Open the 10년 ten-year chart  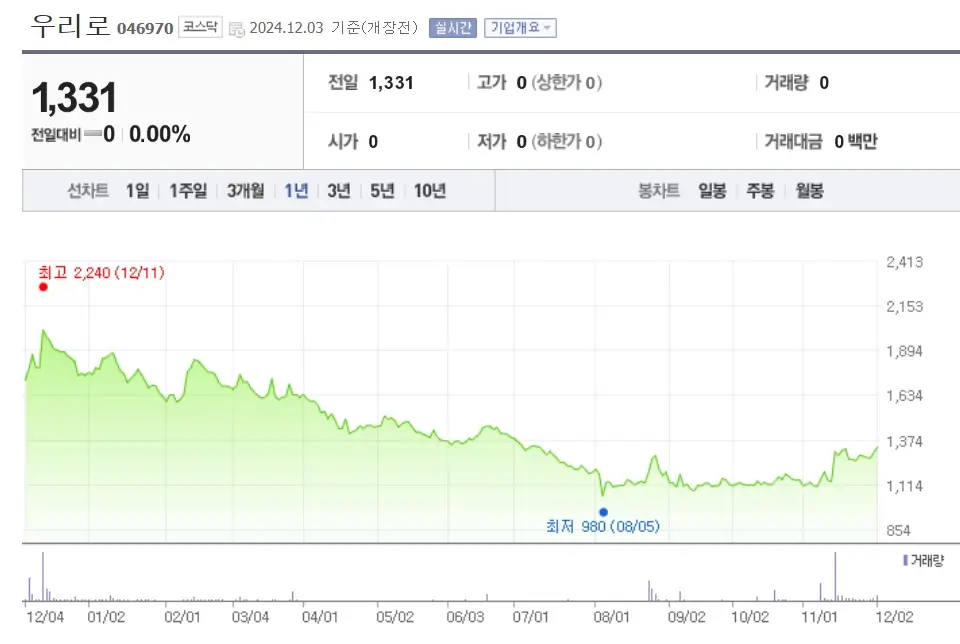(428, 190)
